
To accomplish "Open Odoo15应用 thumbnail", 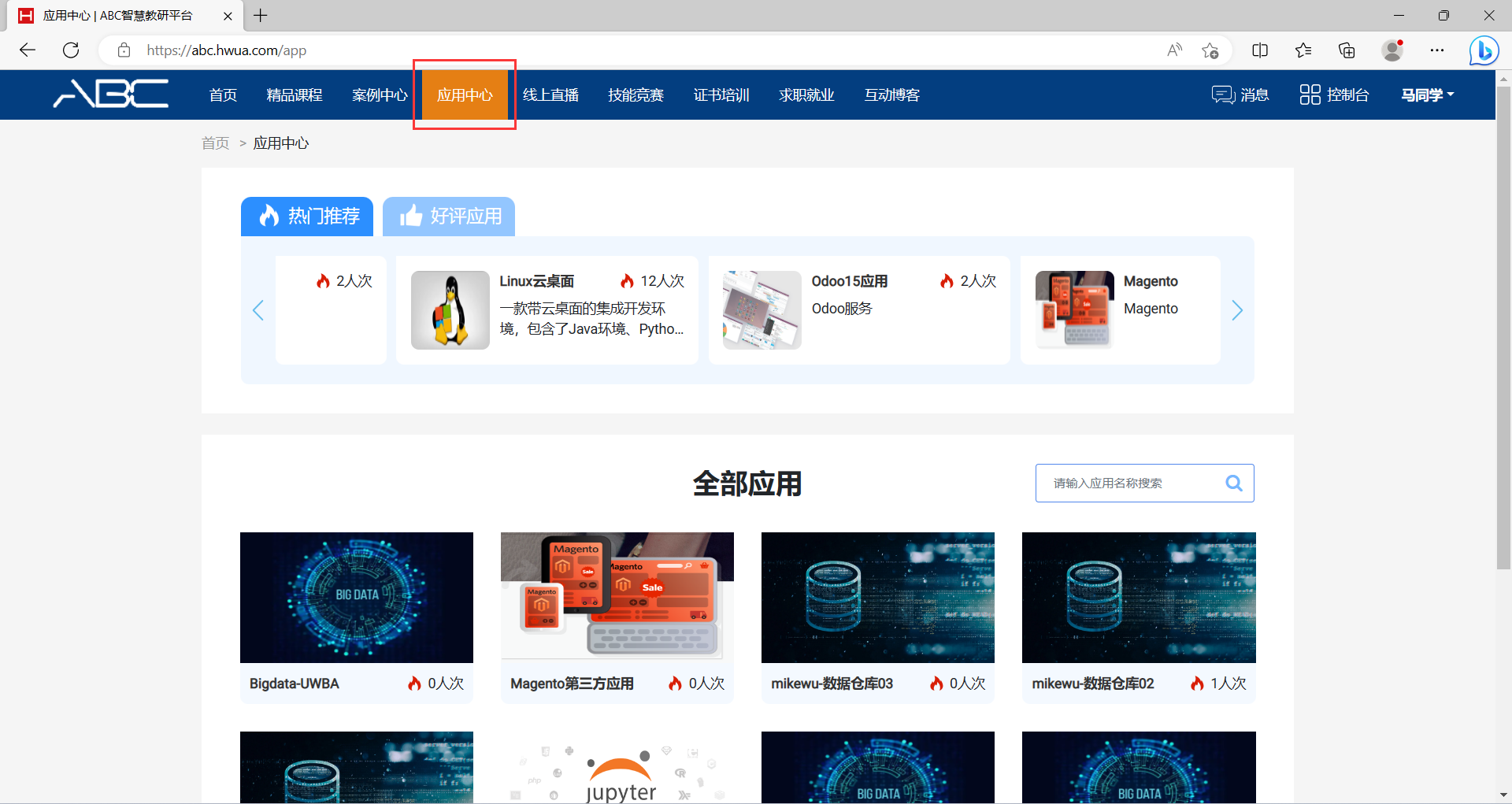I will [762, 309].
